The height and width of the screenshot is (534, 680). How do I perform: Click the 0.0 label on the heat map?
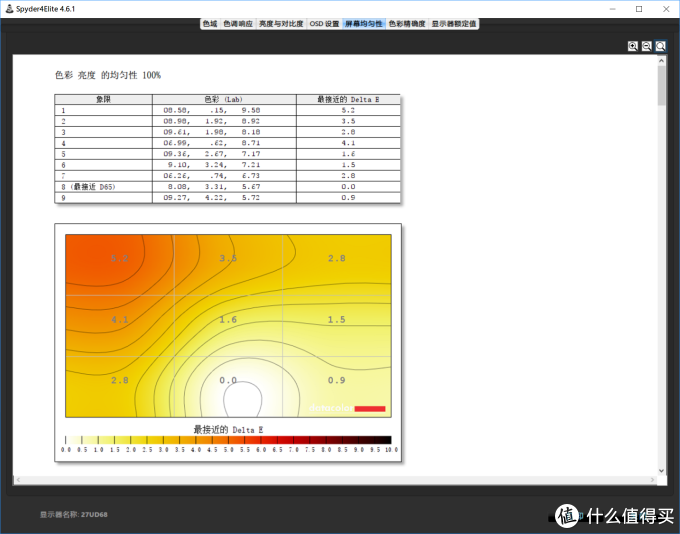[x=228, y=380]
